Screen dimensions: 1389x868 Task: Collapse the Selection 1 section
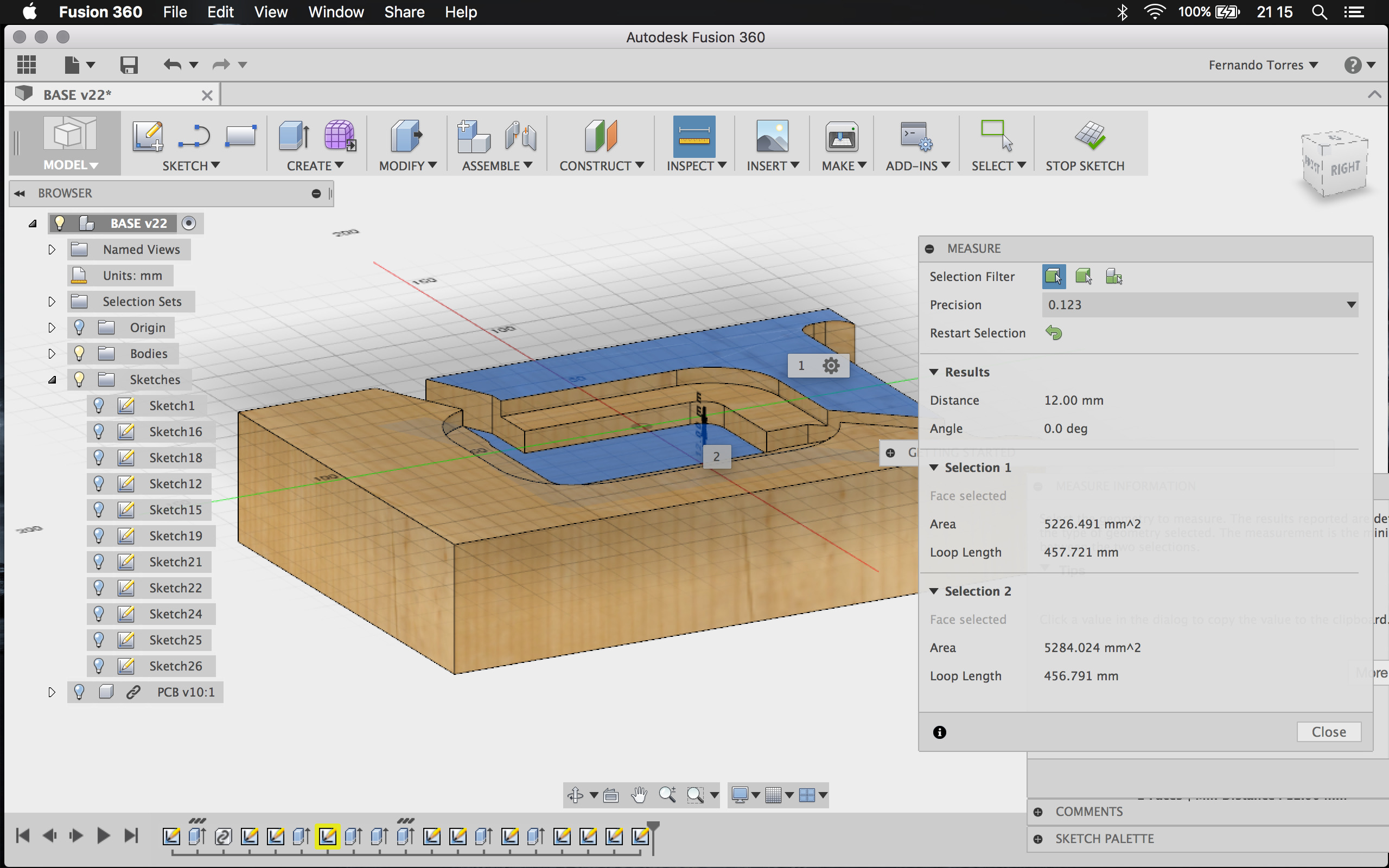(934, 468)
